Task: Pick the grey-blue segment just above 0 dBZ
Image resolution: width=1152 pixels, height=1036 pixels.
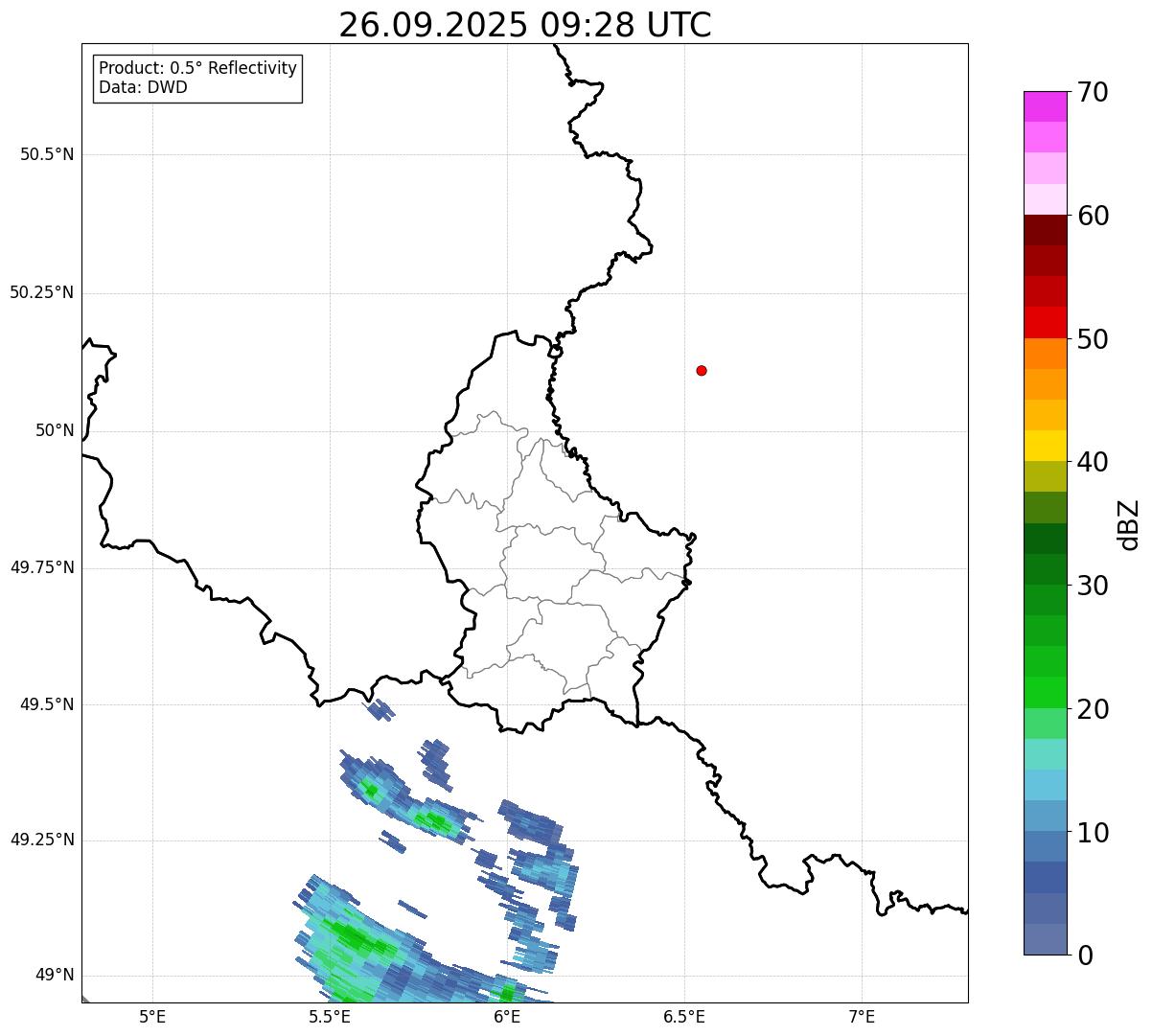Action: (1046, 939)
